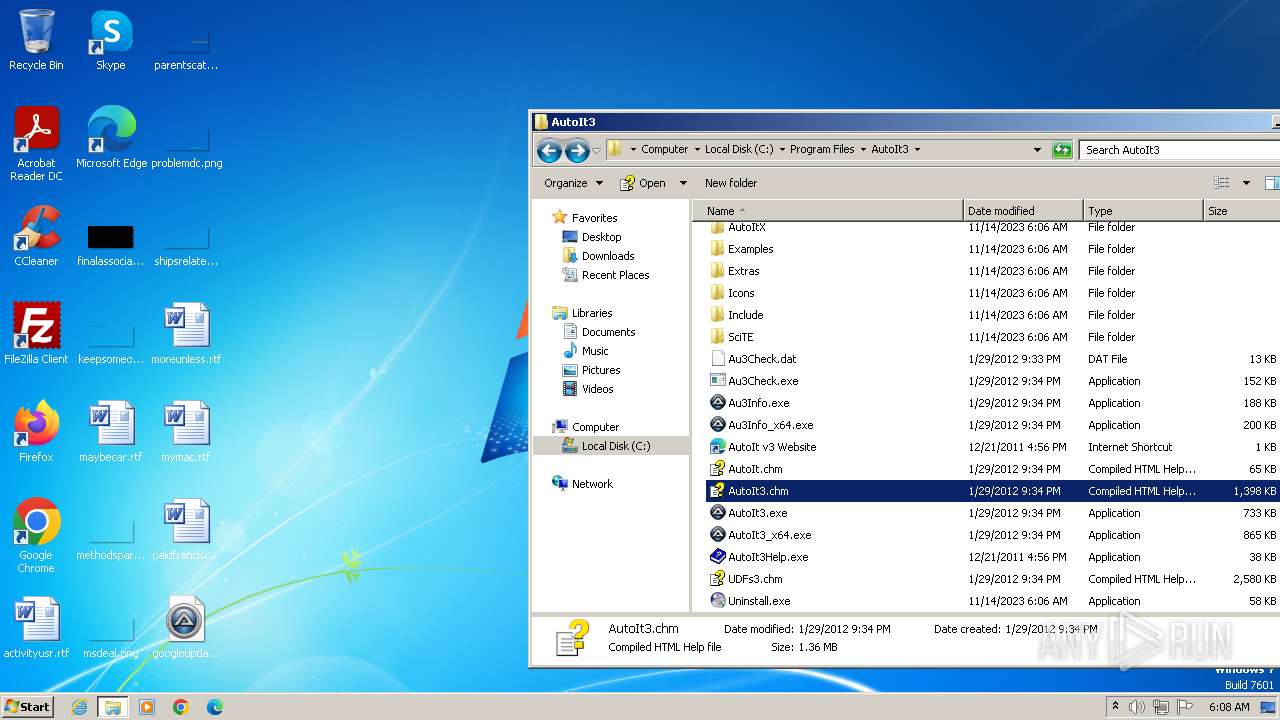The height and width of the screenshot is (720, 1280).
Task: Launch CCleaner desktop shortcut
Action: [36, 236]
